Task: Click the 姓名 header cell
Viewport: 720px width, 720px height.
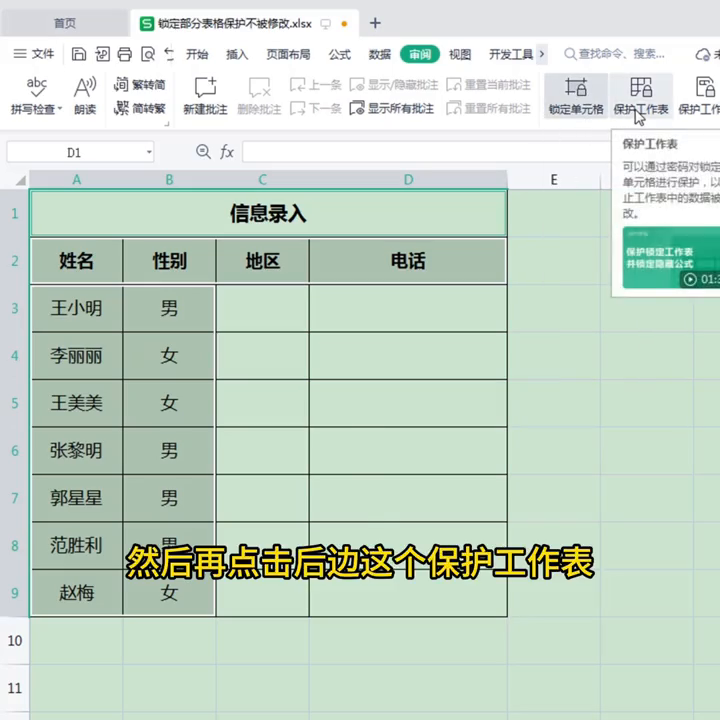Action: (77, 261)
